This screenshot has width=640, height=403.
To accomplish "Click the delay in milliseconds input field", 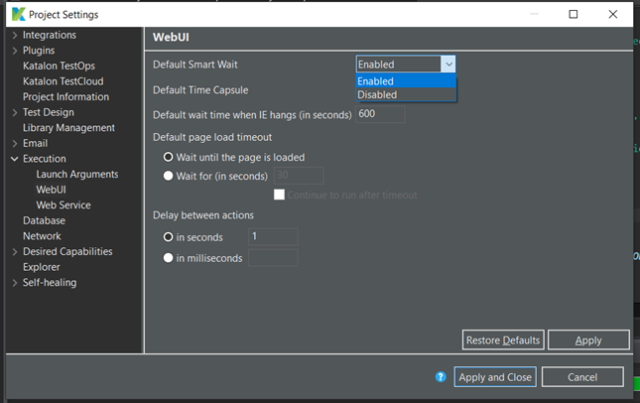I will (273, 258).
